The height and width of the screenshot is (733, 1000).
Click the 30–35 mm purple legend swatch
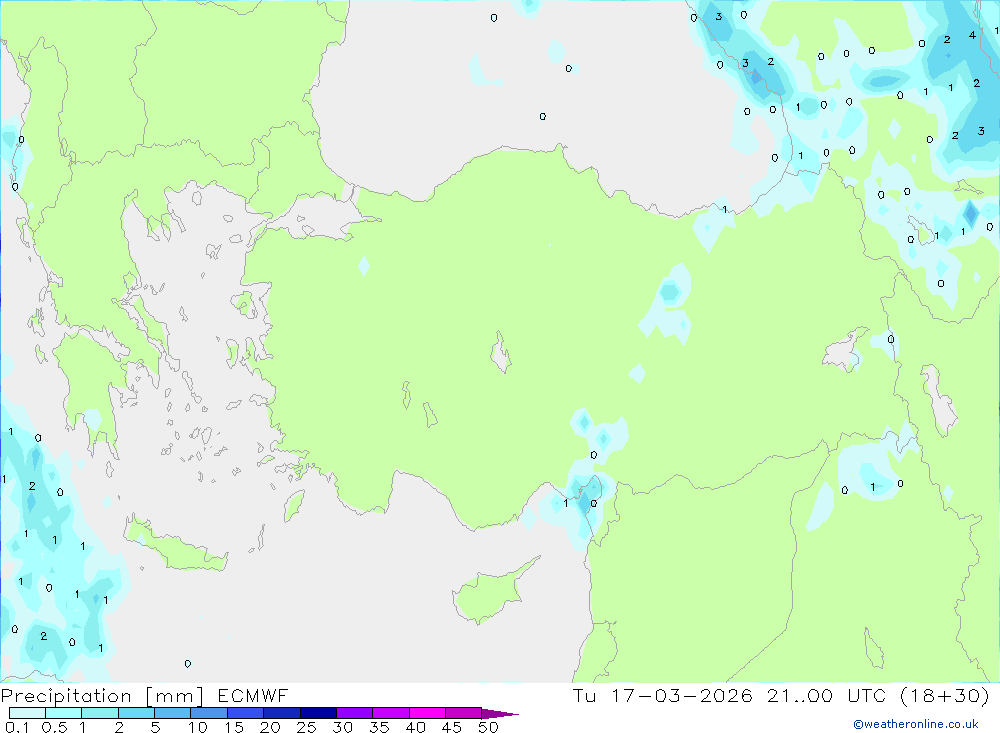tap(354, 713)
